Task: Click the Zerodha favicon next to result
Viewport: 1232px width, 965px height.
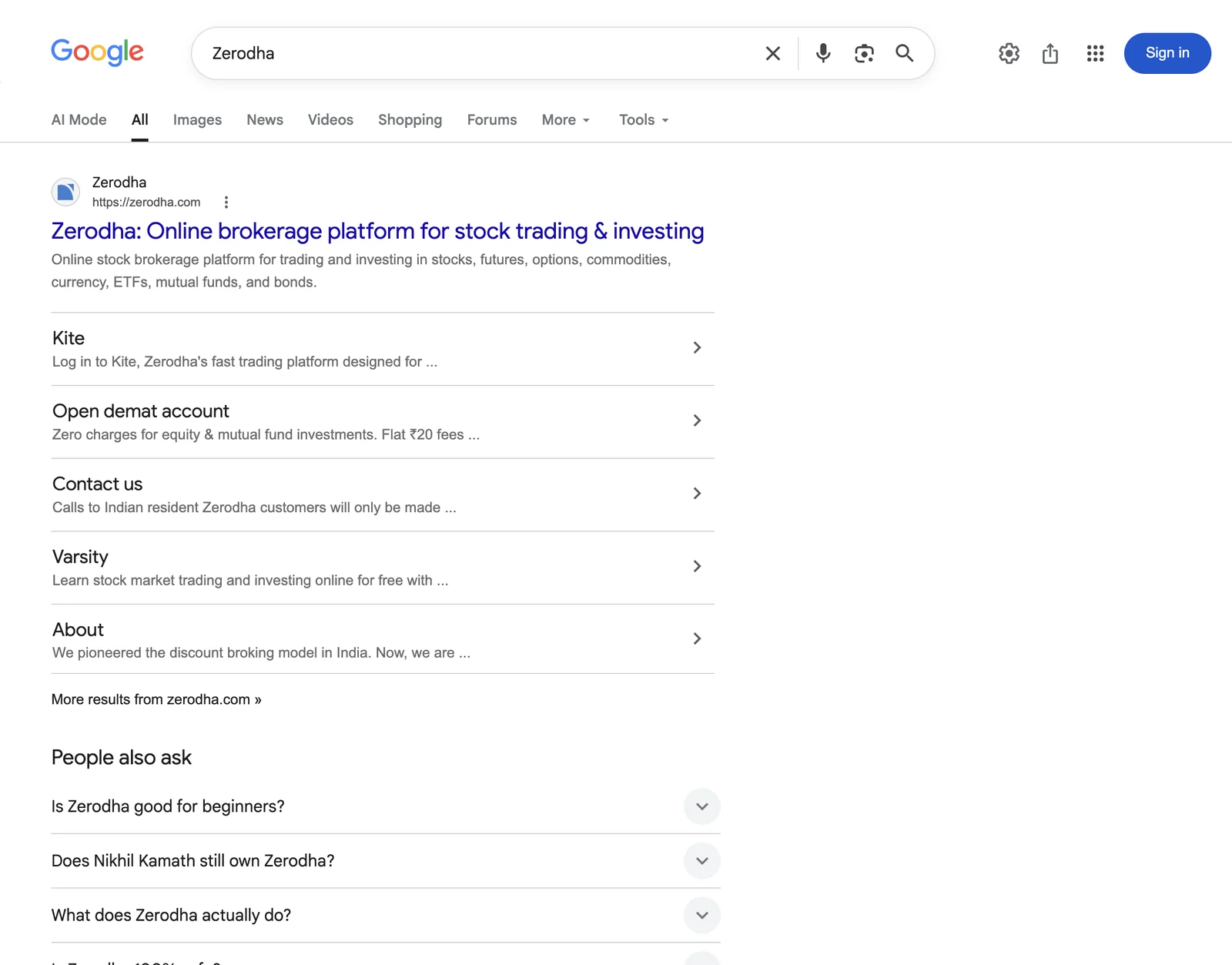Action: (x=65, y=192)
